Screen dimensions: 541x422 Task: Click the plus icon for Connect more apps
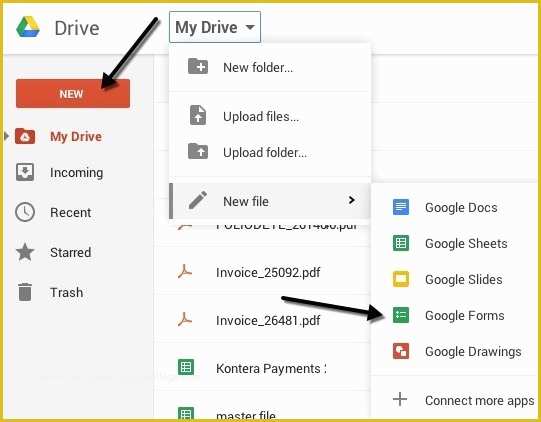point(400,400)
